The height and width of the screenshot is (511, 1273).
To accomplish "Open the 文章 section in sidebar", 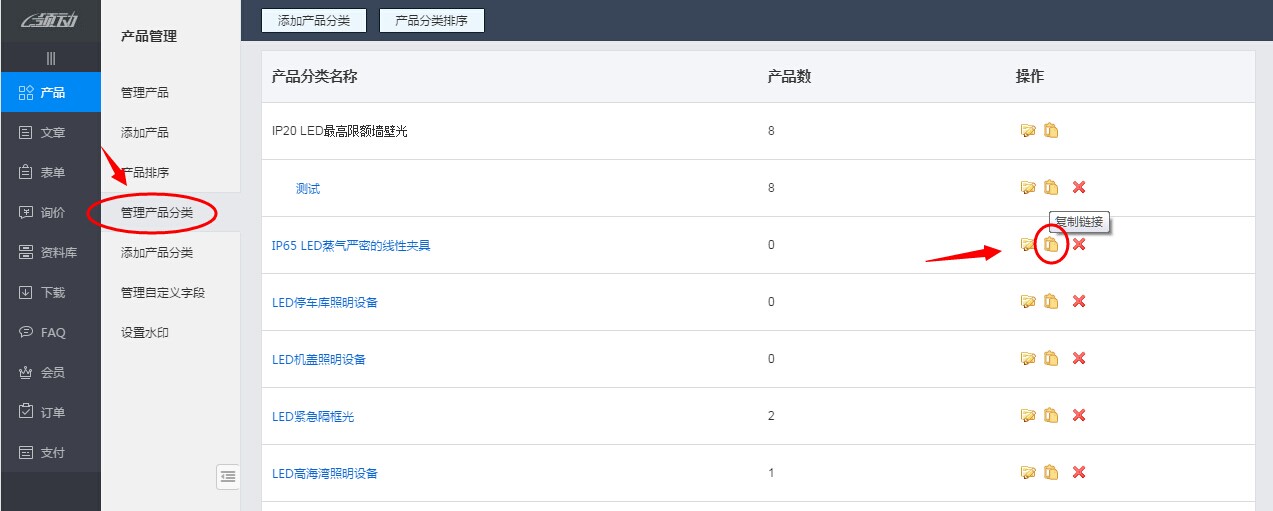I will (x=50, y=133).
